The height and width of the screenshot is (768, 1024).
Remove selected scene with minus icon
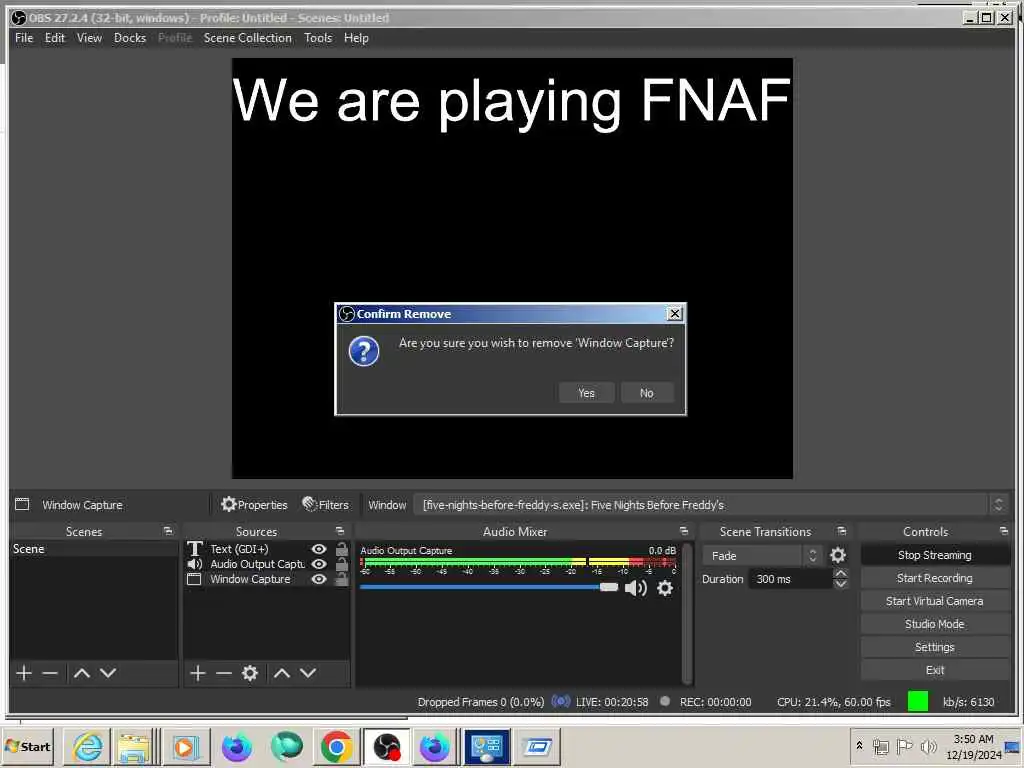pyautogui.click(x=50, y=673)
